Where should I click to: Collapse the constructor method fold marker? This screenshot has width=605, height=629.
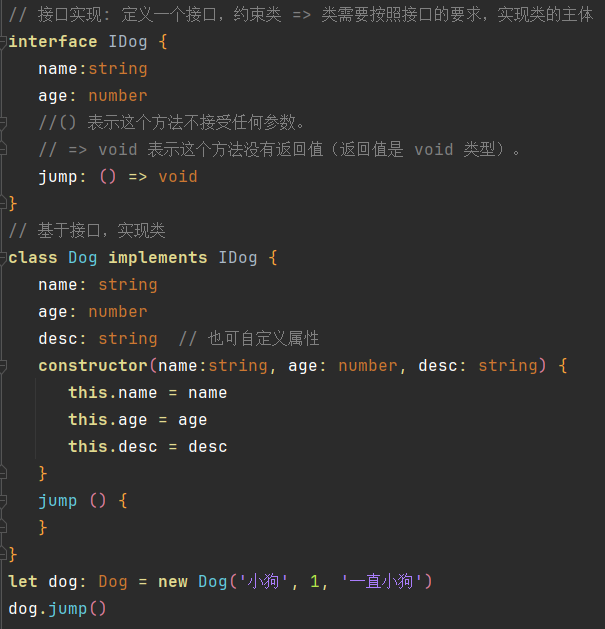coord(4,366)
